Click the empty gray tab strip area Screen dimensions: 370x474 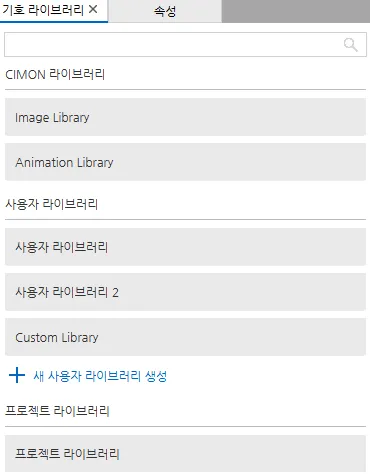coord(296,11)
